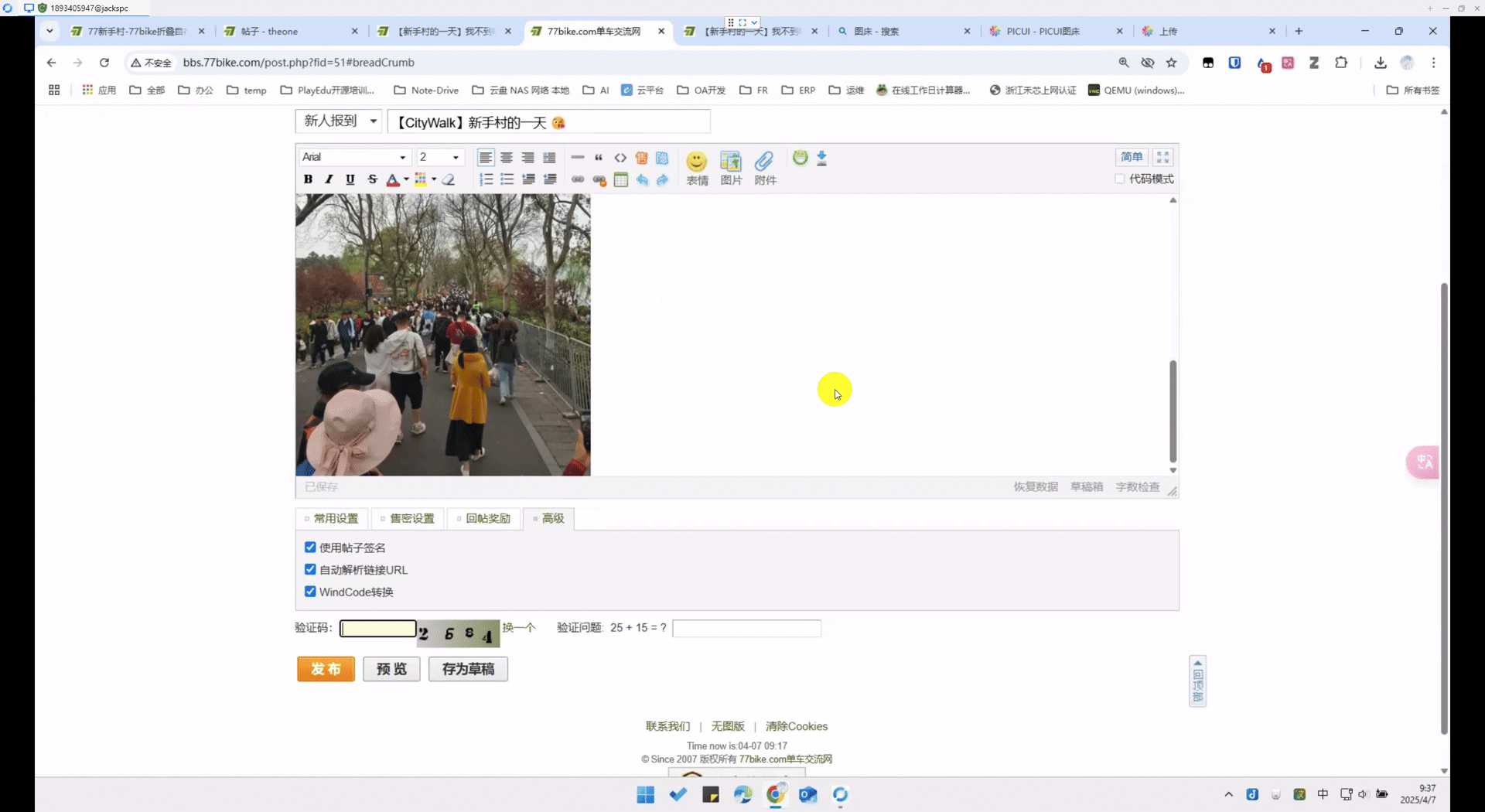Switch to 回帖奖励 tab

[x=483, y=518]
